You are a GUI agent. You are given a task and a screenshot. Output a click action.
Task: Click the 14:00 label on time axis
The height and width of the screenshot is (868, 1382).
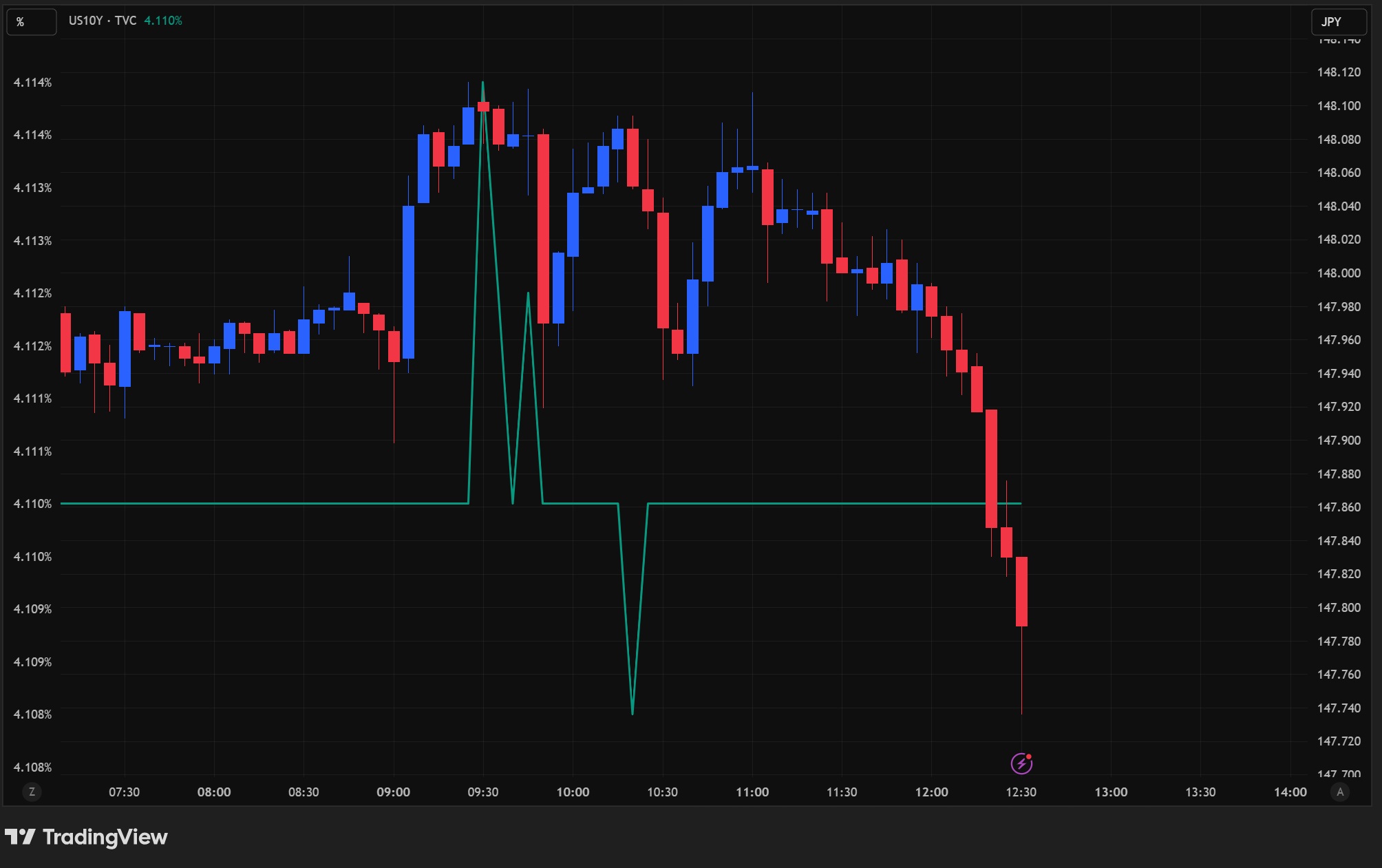[1290, 792]
